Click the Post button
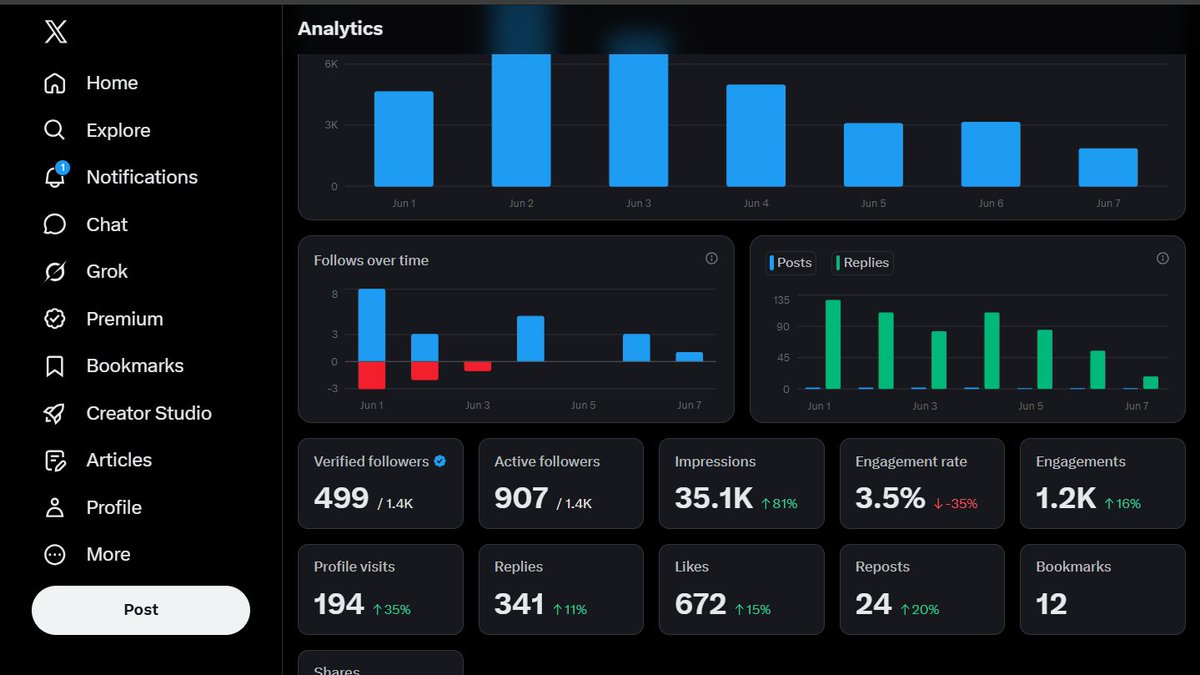 (141, 610)
